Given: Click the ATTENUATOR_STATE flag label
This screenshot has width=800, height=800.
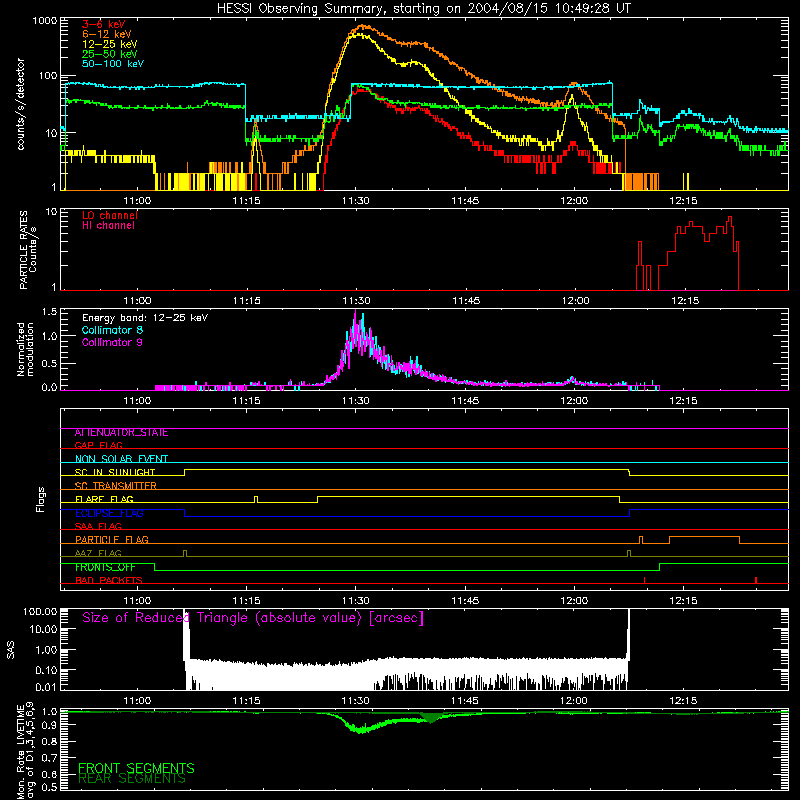Looking at the screenshot, I should click(121, 433).
